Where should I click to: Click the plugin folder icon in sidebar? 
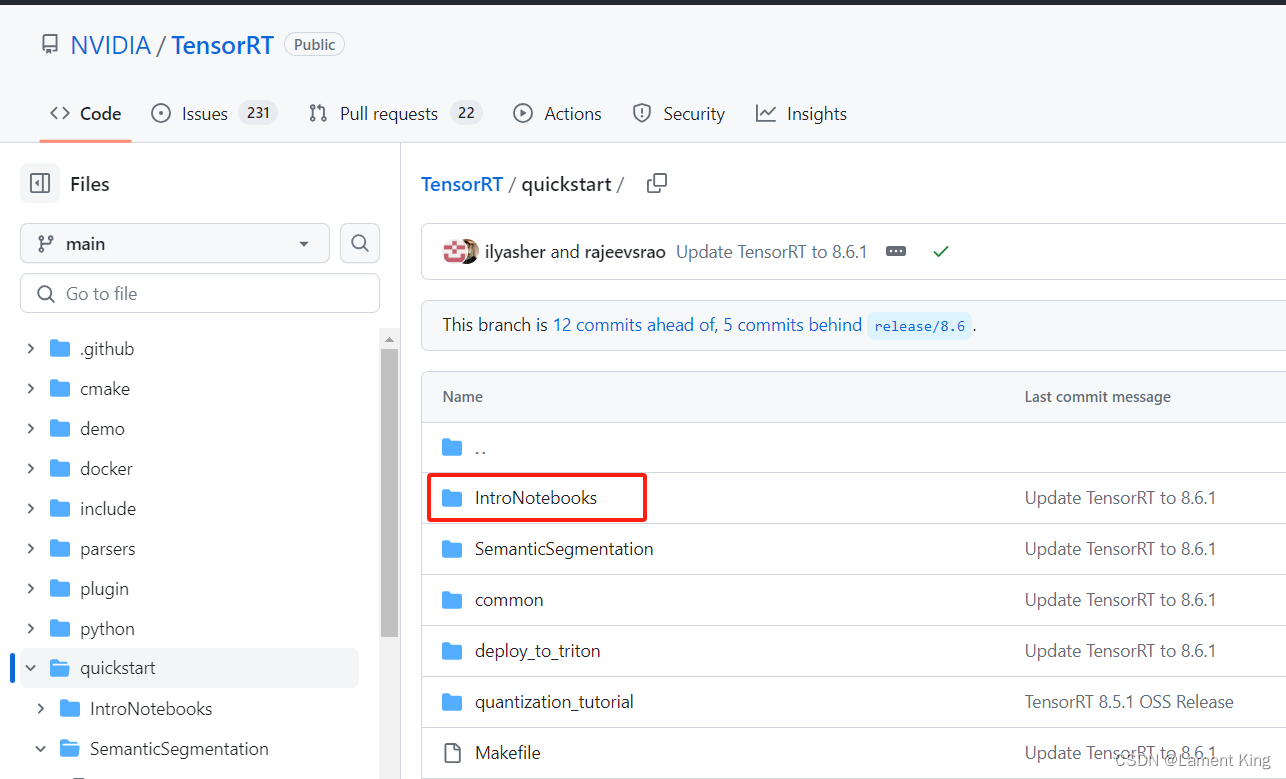pyautogui.click(x=60, y=589)
